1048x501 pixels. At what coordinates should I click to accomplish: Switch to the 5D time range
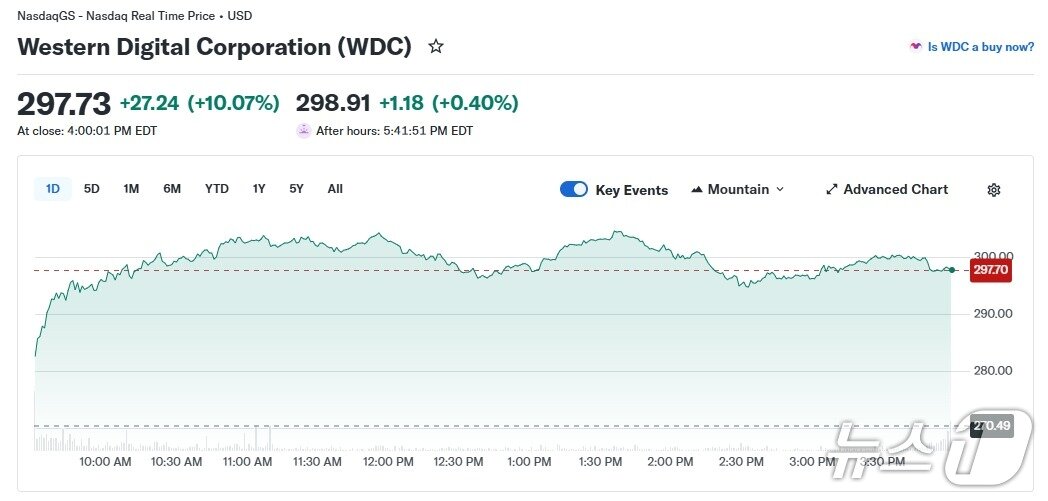(92, 189)
